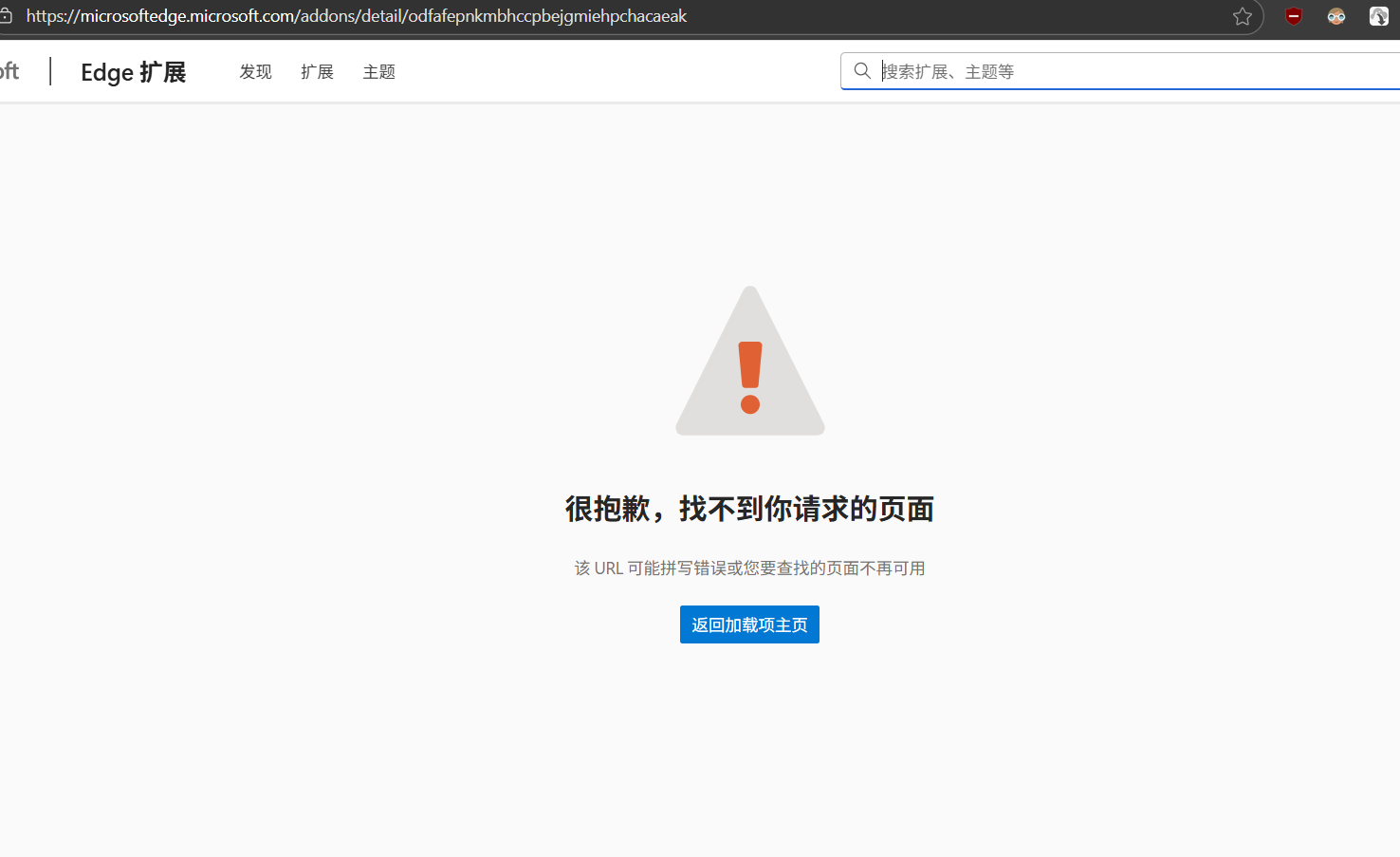Open the 发现 navigation tab
Viewport: 1400px width, 857px height.
[x=255, y=72]
